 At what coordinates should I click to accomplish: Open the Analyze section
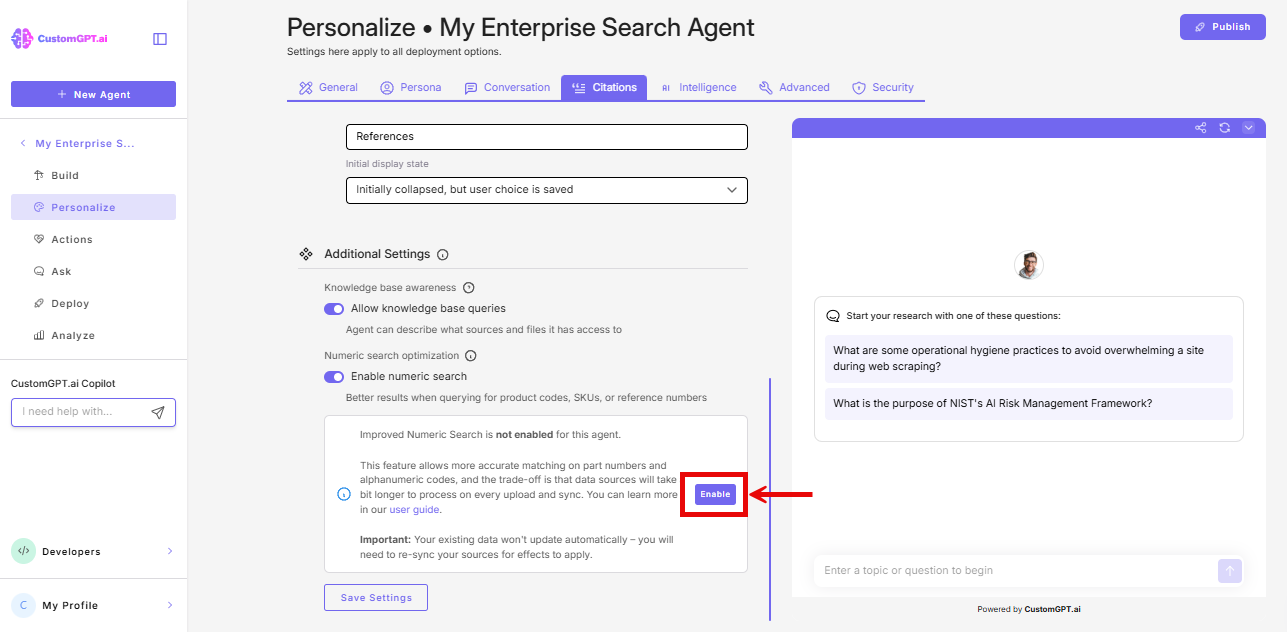point(72,335)
